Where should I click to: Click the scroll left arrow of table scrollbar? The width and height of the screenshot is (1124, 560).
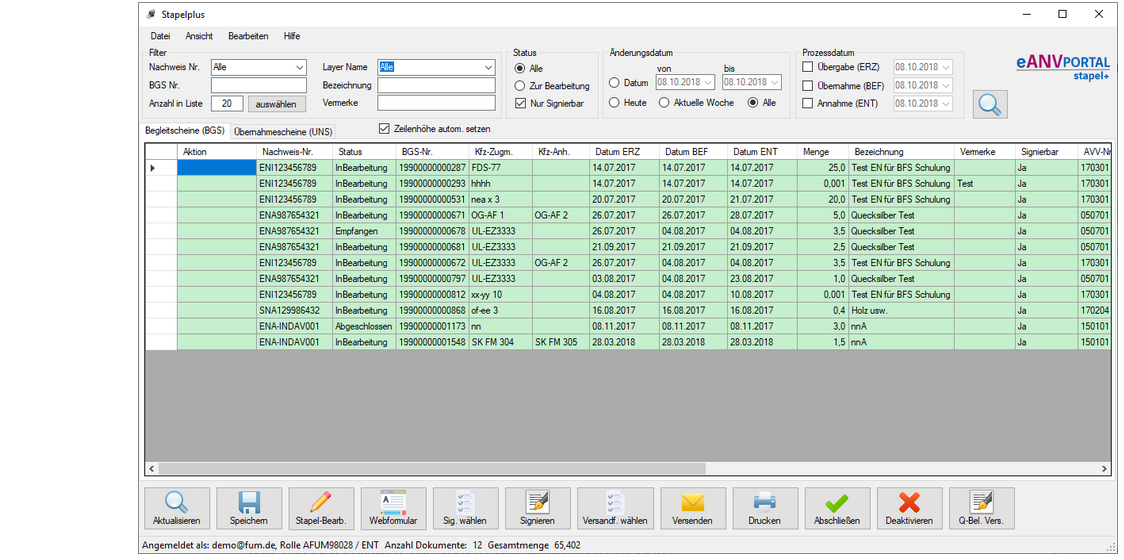151,468
